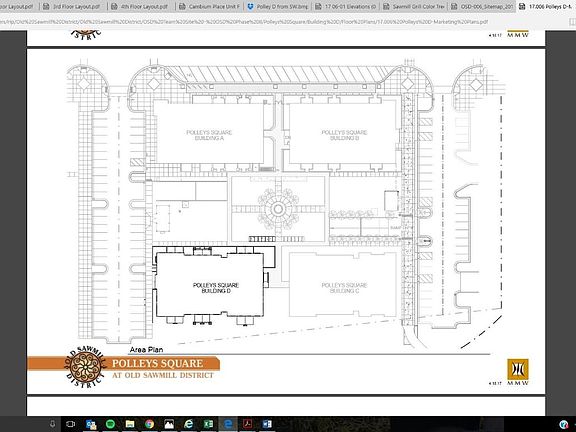Click the MMW logo text at page top
The width and height of the screenshot is (576, 432).
(518, 35)
